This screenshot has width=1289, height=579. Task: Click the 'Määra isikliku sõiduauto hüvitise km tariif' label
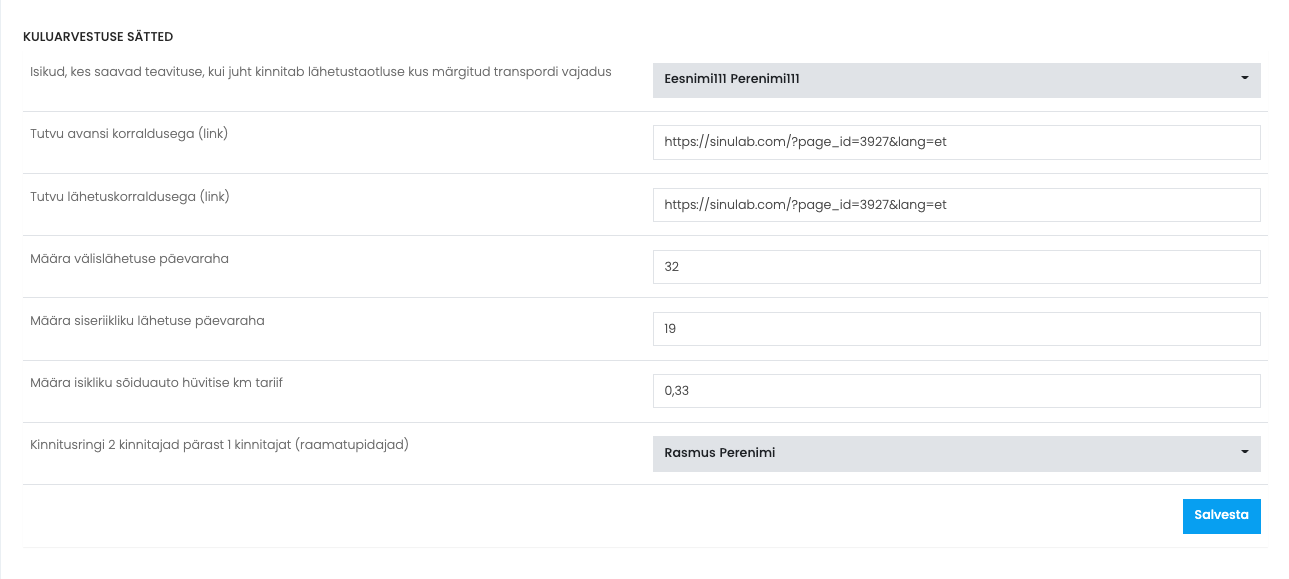[x=156, y=383]
